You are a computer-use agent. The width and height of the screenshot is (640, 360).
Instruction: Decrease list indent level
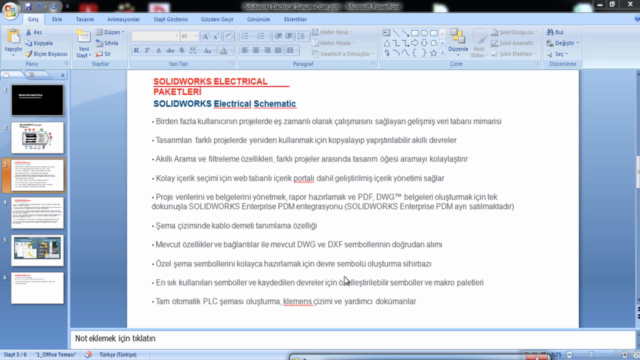pos(278,36)
